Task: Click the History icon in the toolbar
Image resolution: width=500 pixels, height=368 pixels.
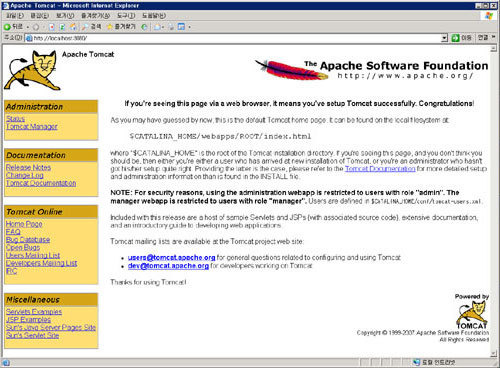Action: (144, 27)
